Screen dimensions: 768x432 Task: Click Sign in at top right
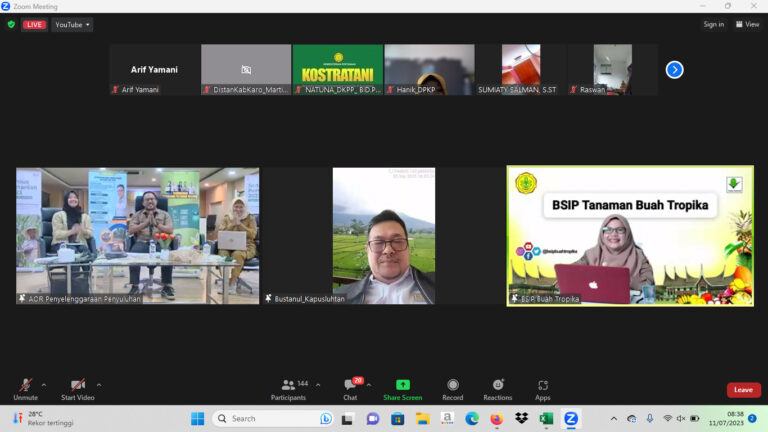click(x=714, y=24)
